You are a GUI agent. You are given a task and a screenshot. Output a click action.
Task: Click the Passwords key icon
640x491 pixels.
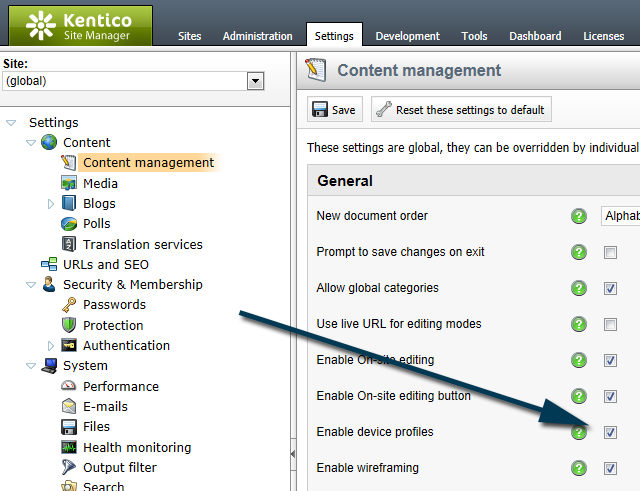[69, 305]
